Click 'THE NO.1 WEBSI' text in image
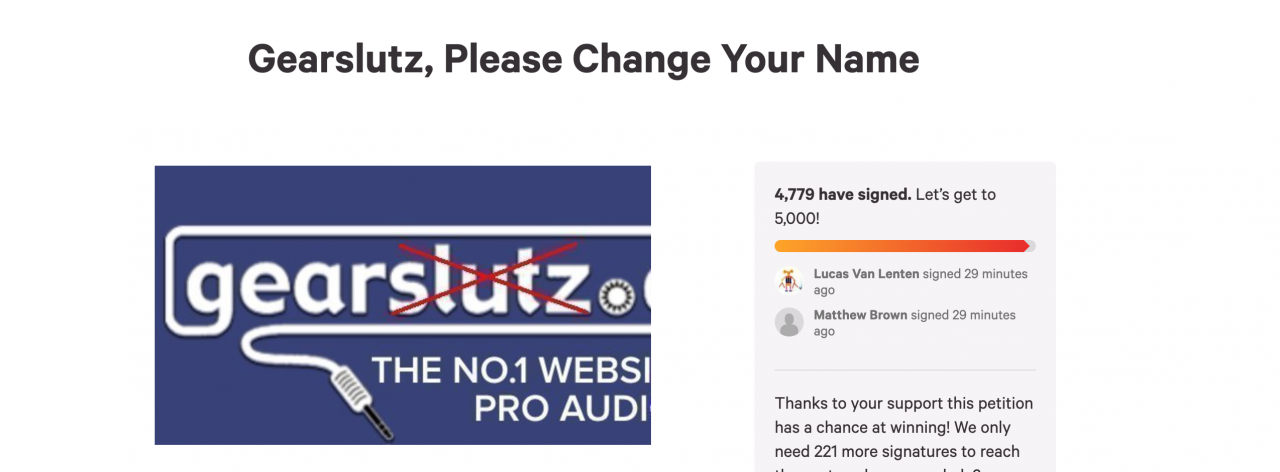The image size is (1280, 472). click(x=510, y=371)
